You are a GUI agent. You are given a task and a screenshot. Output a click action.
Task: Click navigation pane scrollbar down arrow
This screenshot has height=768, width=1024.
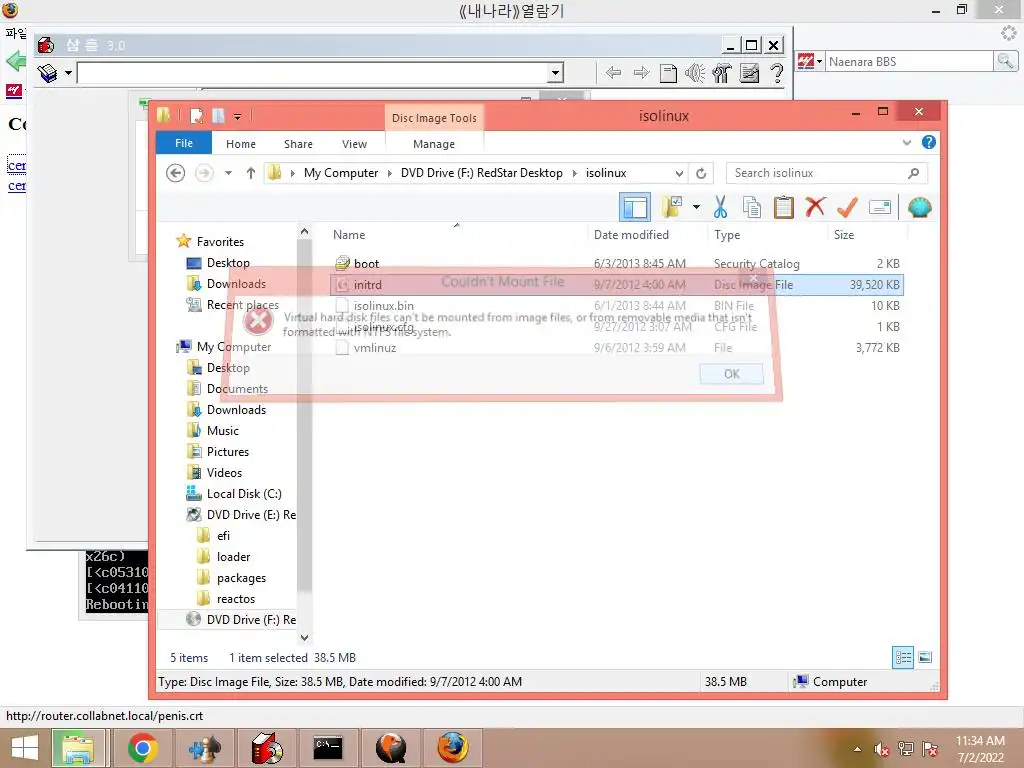coord(304,637)
